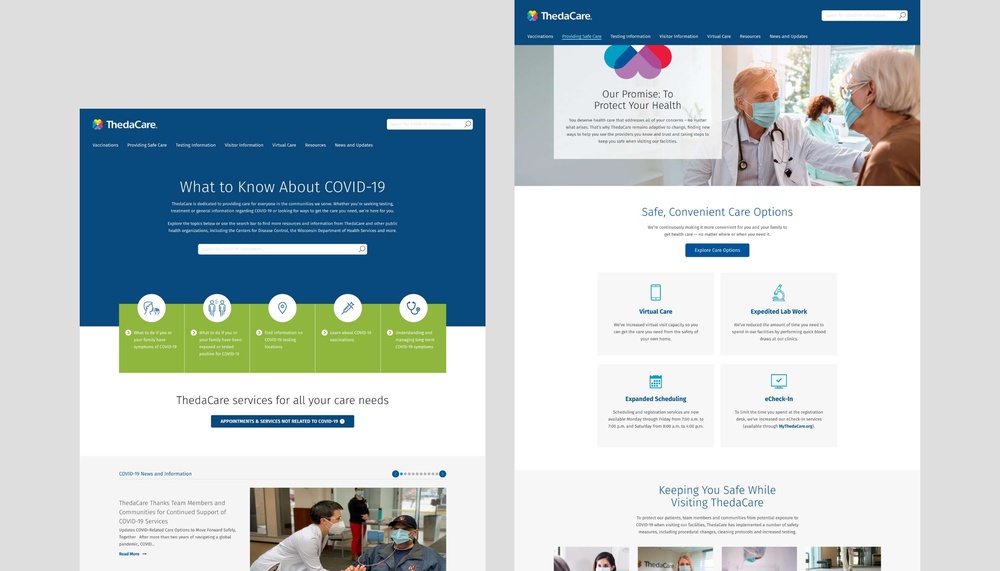This screenshot has height=571, width=1000.
Task: Click the Safe, Convenient Care Options heading
Action: (717, 212)
